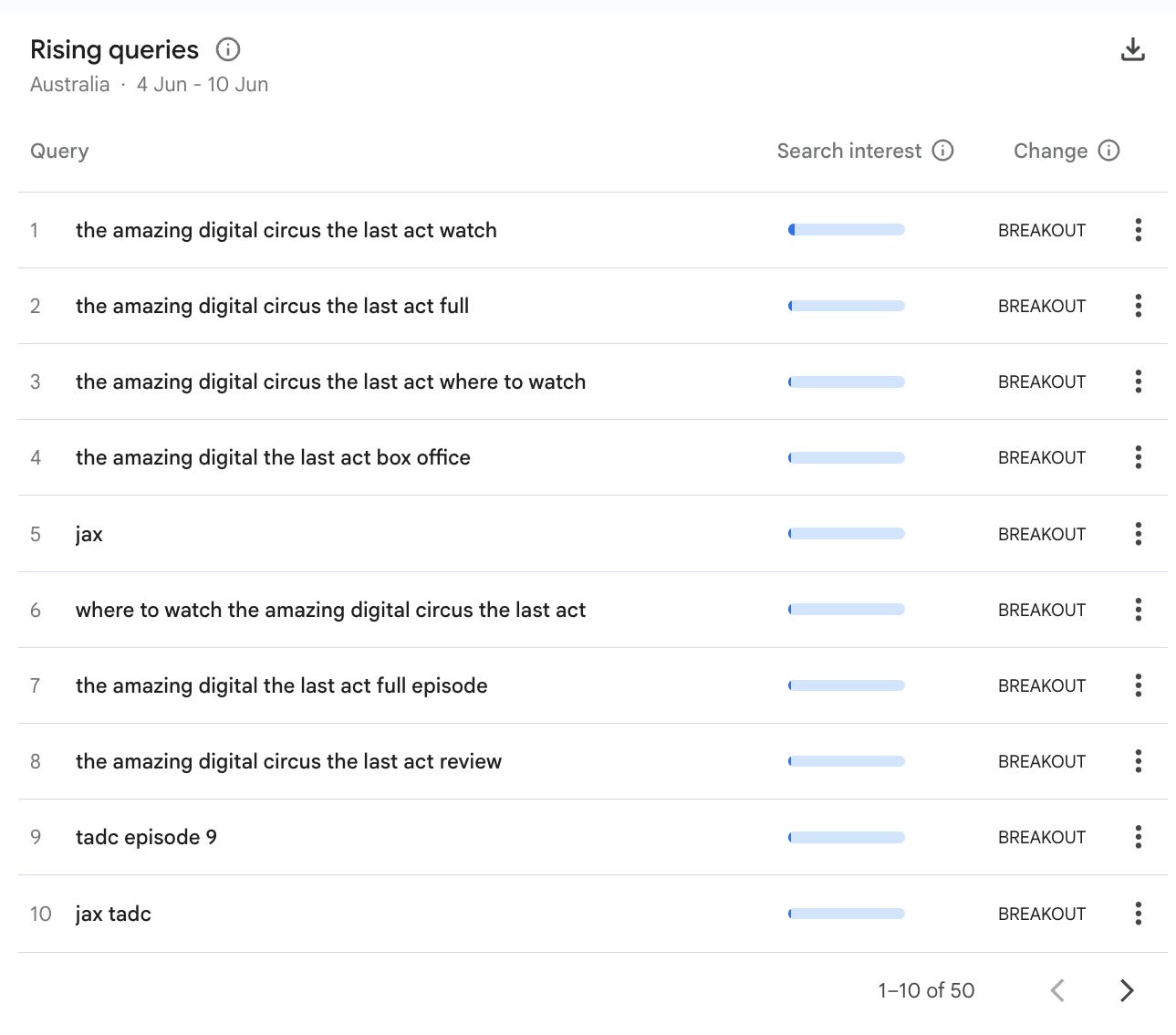
Task: Open the Change column info icon
Action: tap(1108, 151)
